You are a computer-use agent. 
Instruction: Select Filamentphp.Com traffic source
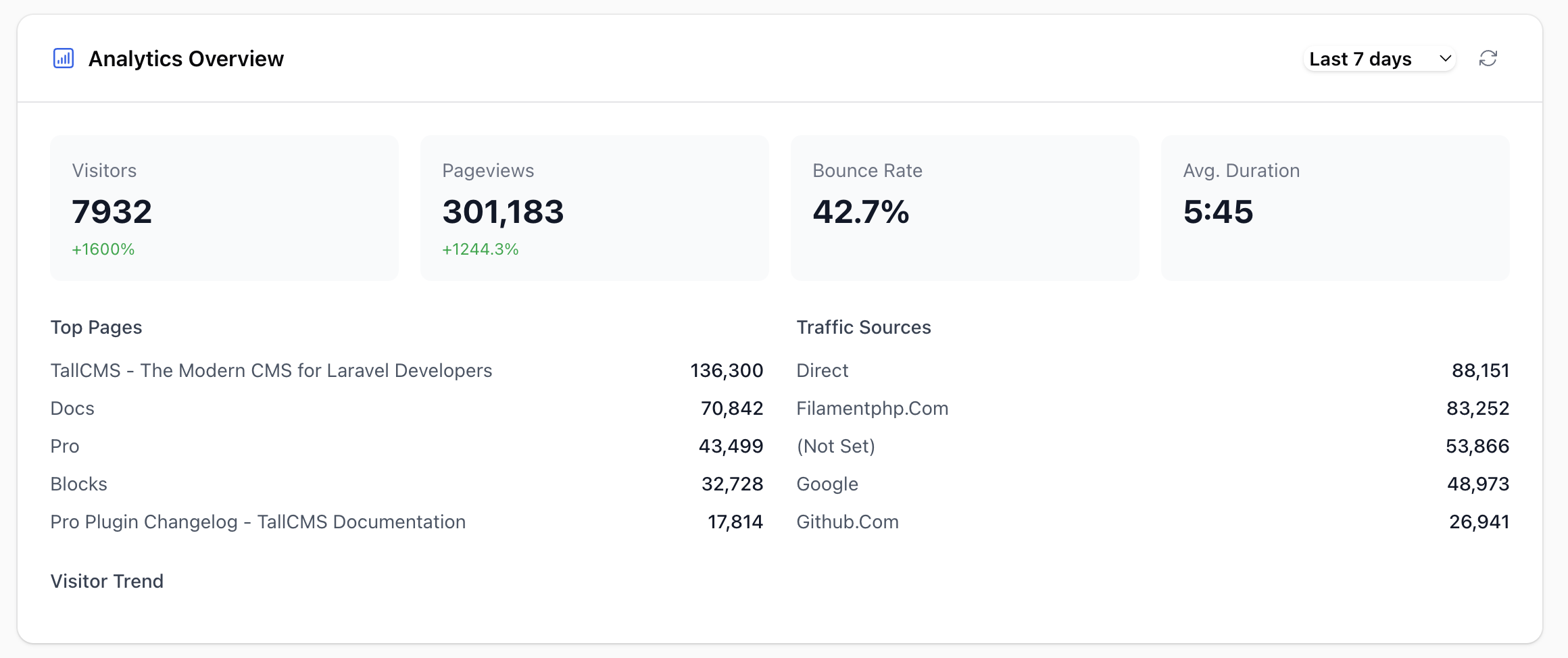pyautogui.click(x=1153, y=408)
